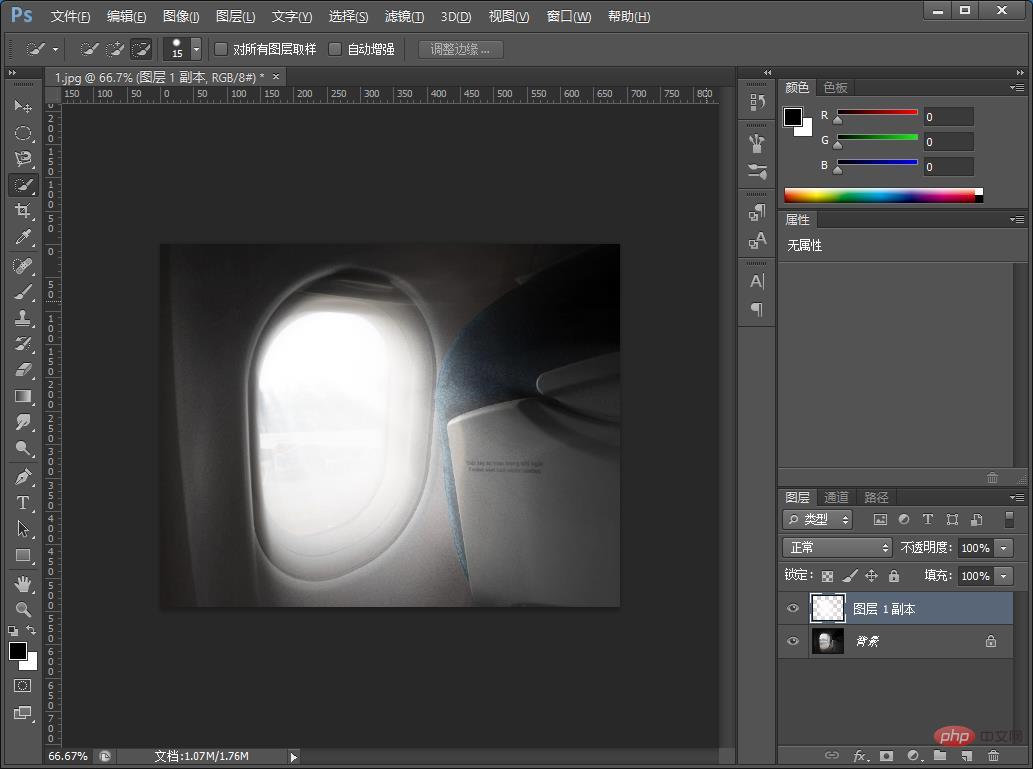This screenshot has width=1033, height=769.
Task: Switch to the 色板 tab
Action: tap(835, 87)
